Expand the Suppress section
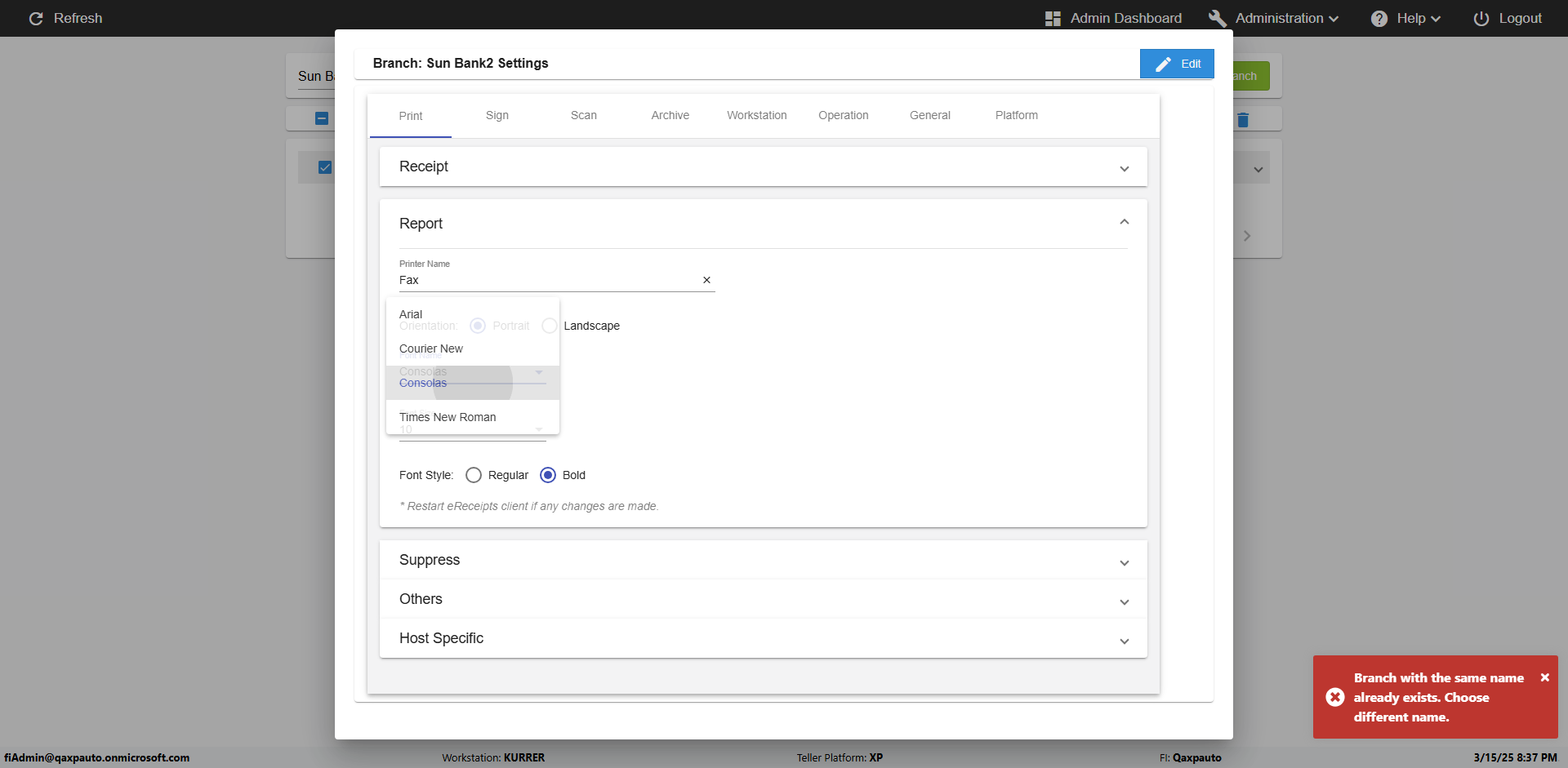The height and width of the screenshot is (768, 1568). point(1124,562)
